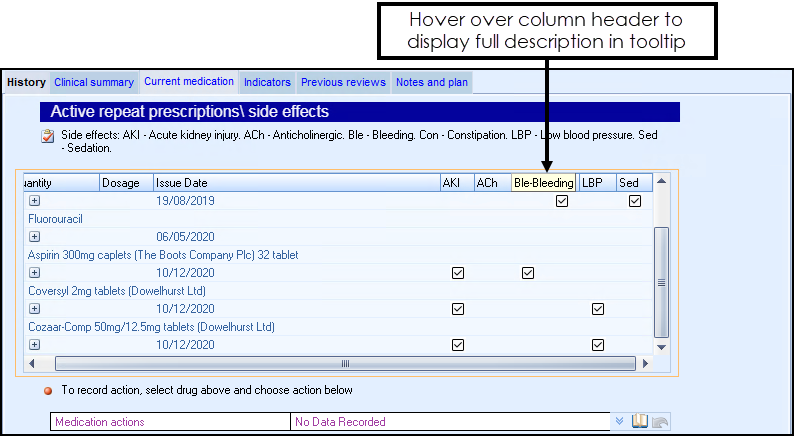Image resolution: width=794 pixels, height=436 pixels.
Task: Click the notepad icon beside Side effects text
Action: 47,136
